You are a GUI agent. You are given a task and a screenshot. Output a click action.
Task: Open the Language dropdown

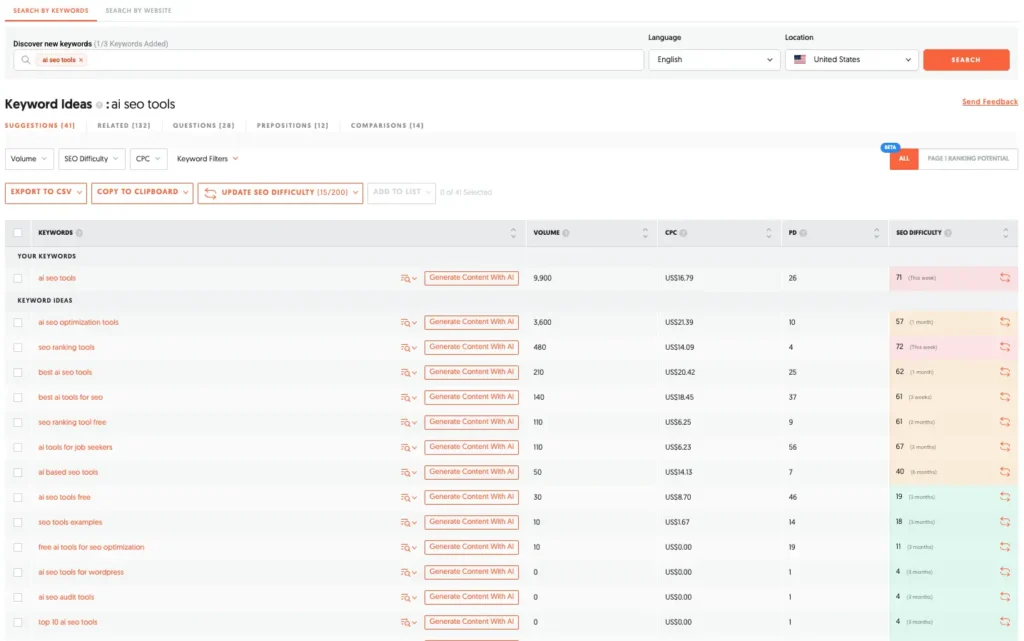pos(713,59)
